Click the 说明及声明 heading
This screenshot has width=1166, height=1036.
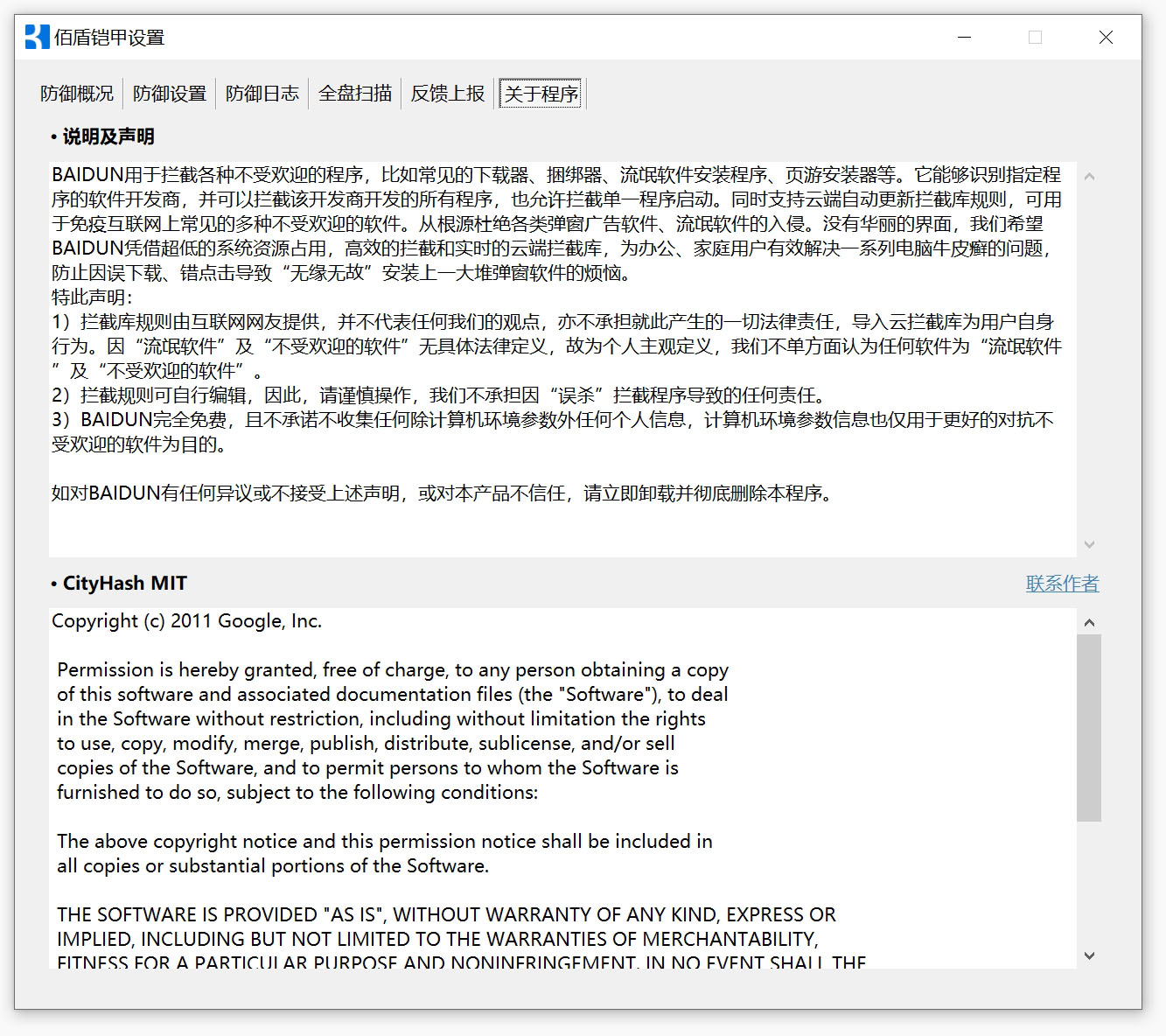tap(108, 136)
